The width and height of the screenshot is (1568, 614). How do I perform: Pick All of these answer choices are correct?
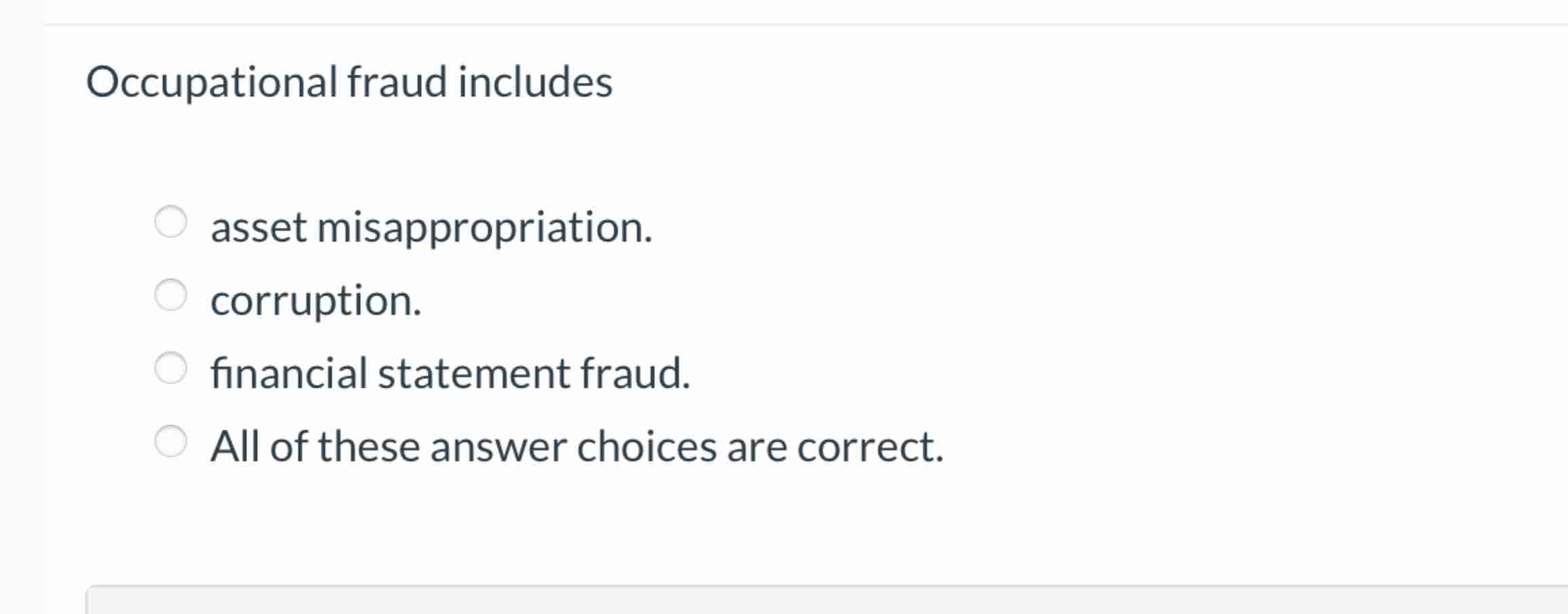(171, 441)
